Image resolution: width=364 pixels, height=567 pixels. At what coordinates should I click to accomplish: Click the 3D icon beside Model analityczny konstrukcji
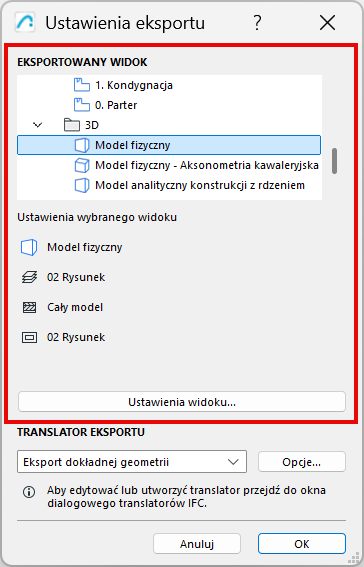82,186
